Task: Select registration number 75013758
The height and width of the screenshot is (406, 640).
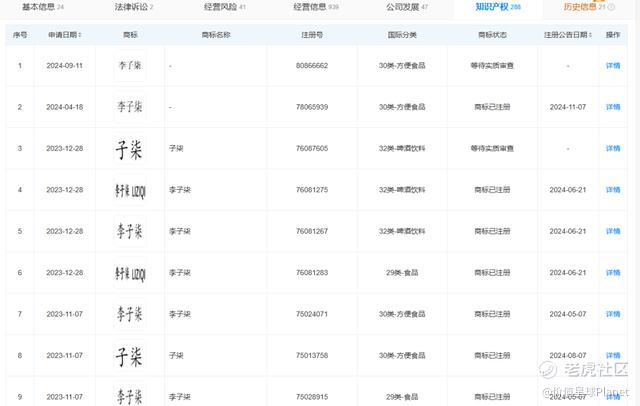Action: click(312, 355)
